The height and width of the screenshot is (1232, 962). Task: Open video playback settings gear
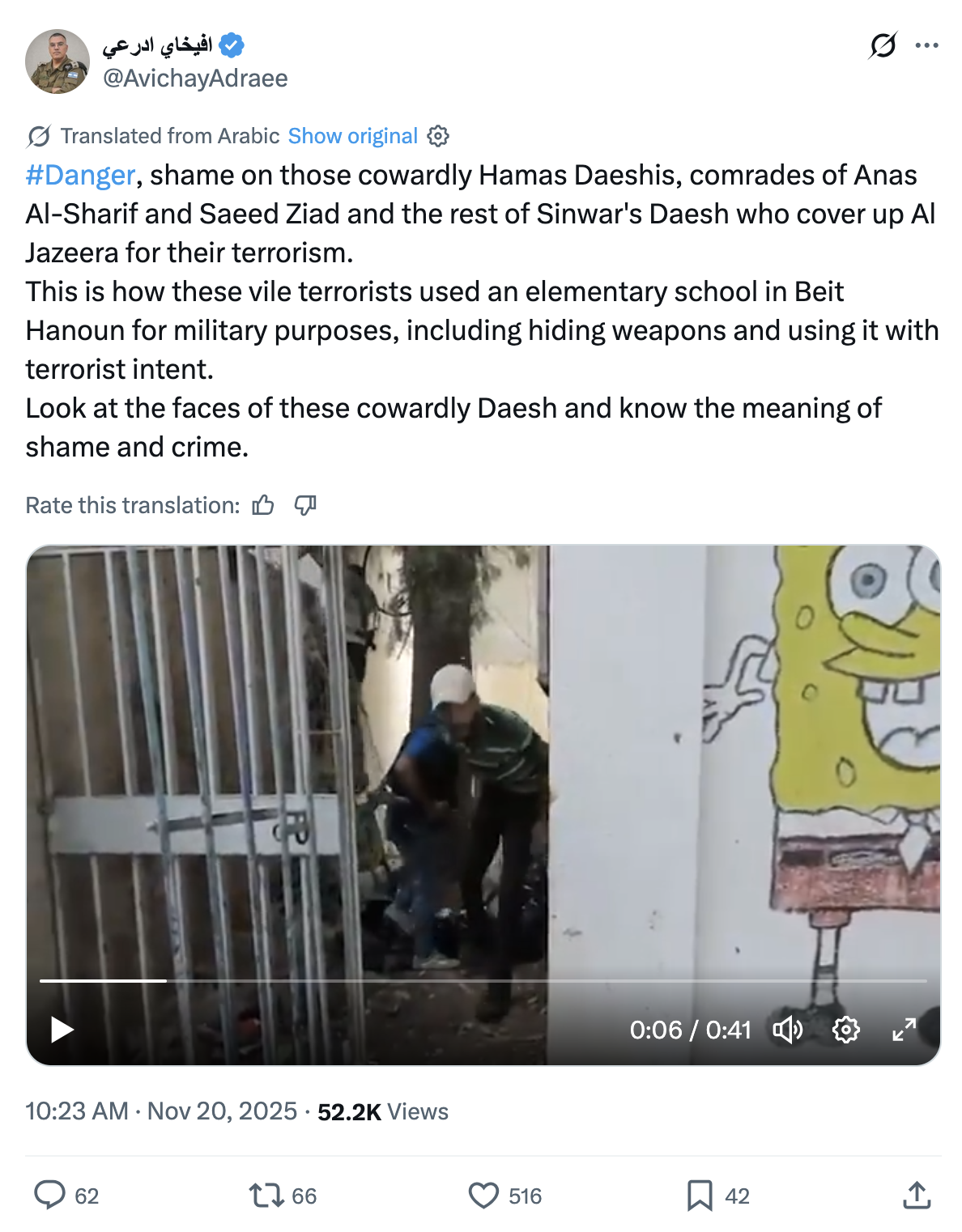click(x=846, y=1030)
